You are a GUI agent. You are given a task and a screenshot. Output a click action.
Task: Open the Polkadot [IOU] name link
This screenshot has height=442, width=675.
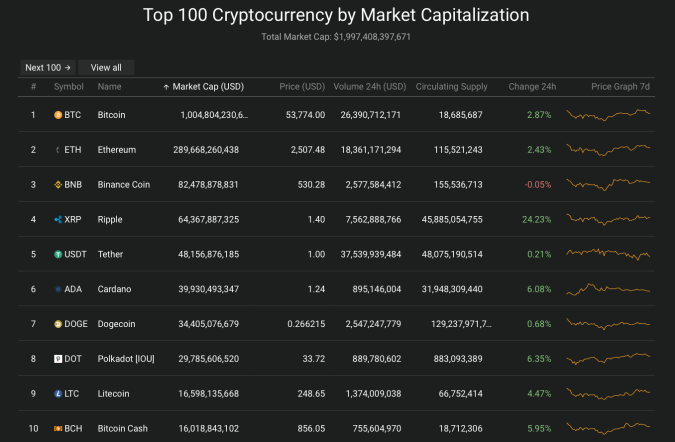(x=126, y=359)
